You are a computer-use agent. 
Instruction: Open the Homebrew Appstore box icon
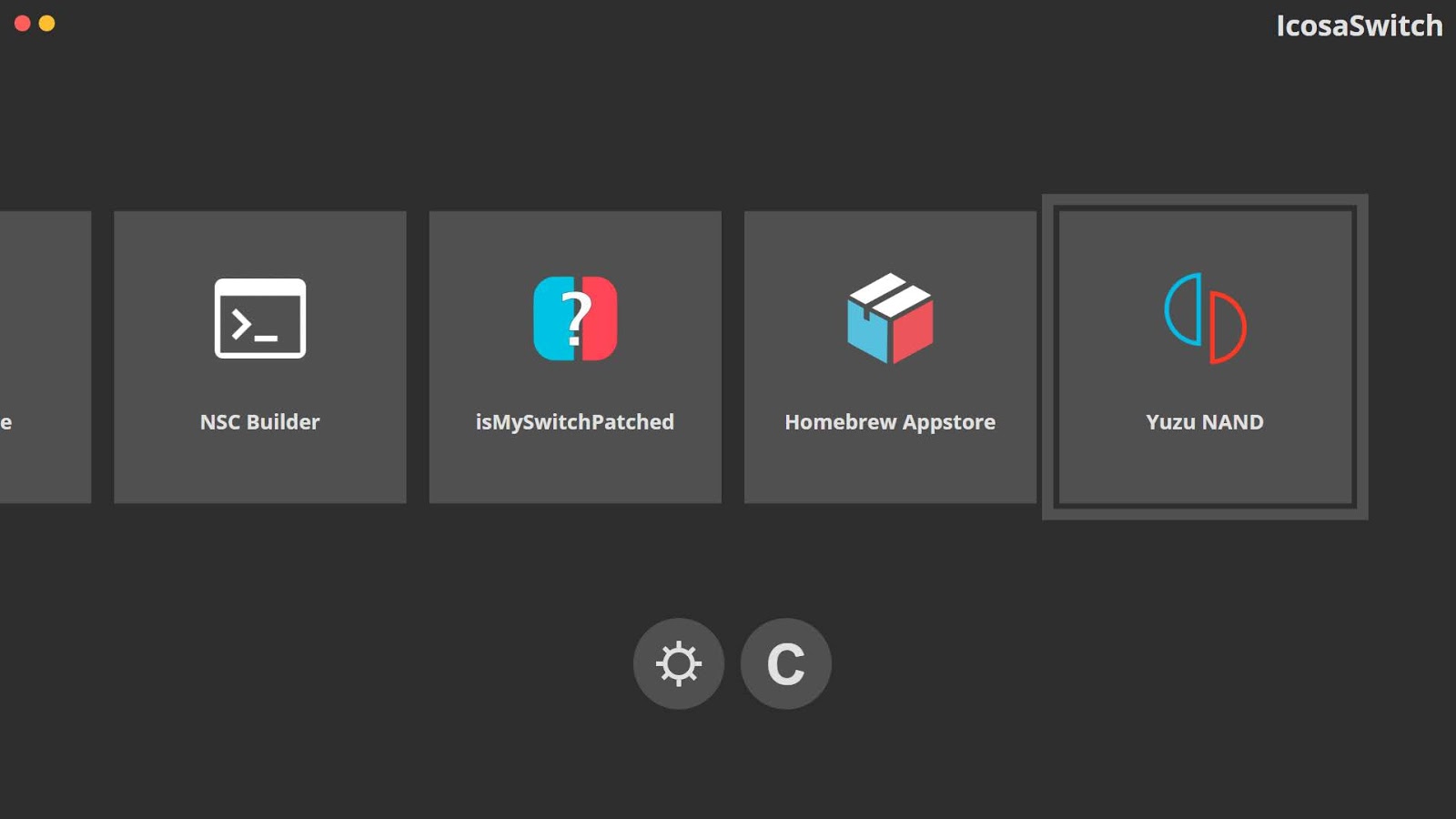point(890,318)
